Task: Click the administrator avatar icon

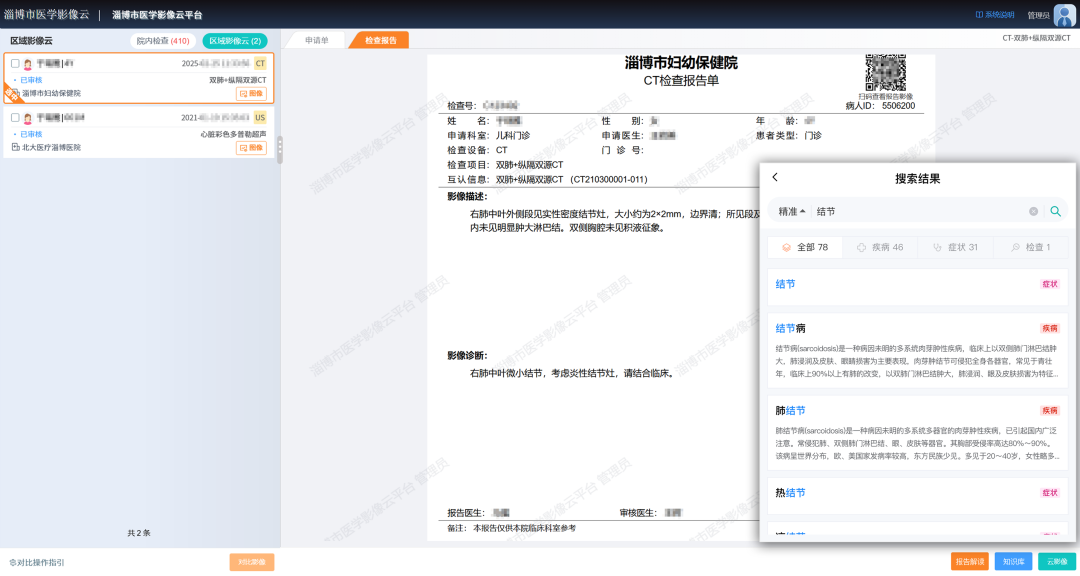Action: point(1064,14)
